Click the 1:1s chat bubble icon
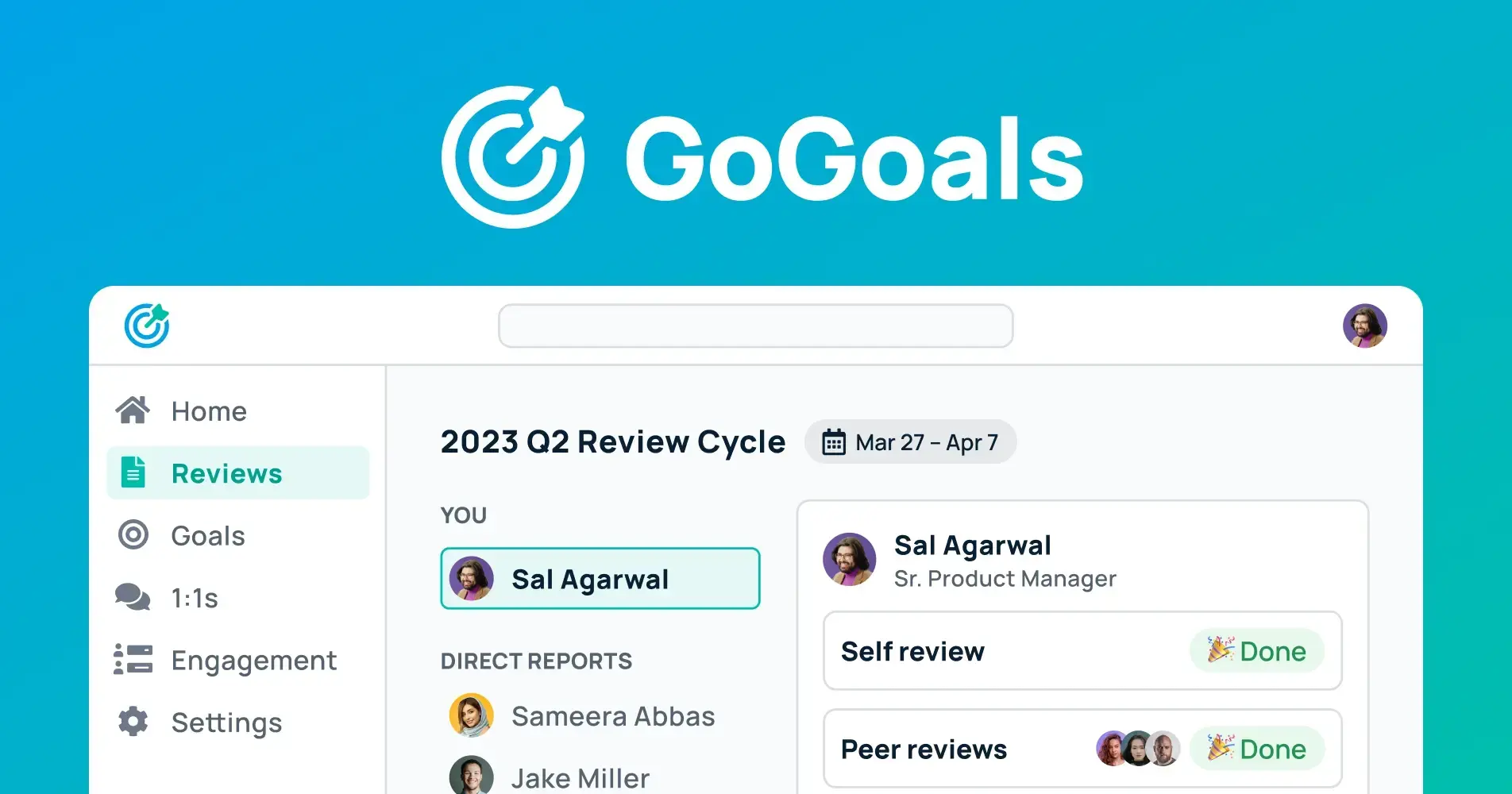This screenshot has height=794, width=1512. [x=133, y=598]
